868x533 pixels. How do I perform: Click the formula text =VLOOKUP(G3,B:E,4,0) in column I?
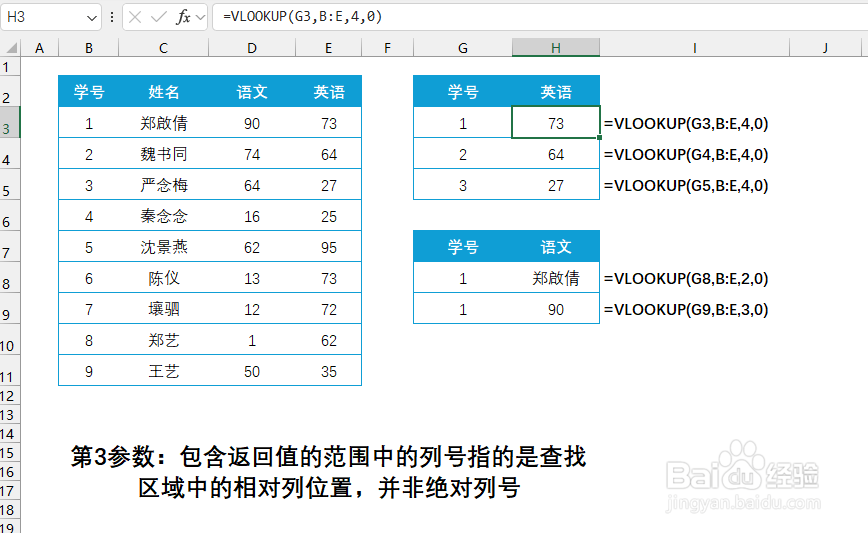[686, 123]
